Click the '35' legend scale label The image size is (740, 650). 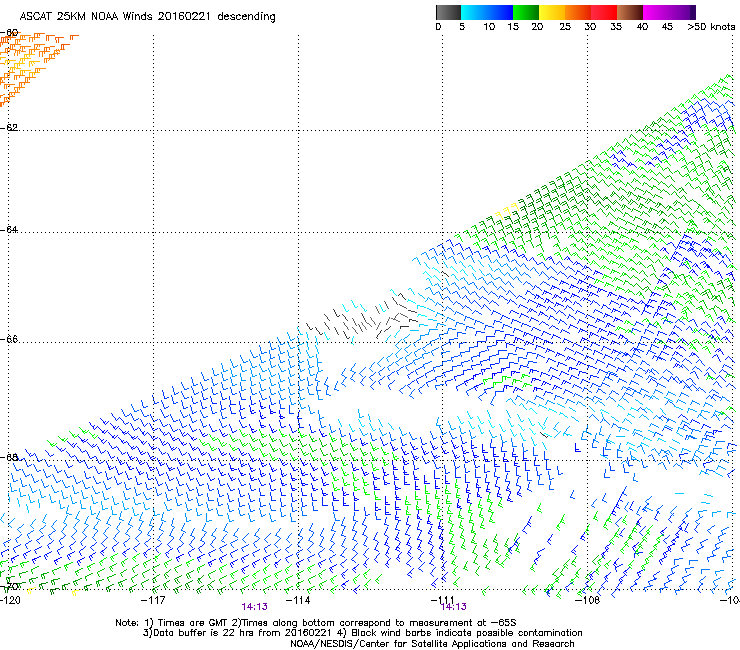pyautogui.click(x=616, y=27)
